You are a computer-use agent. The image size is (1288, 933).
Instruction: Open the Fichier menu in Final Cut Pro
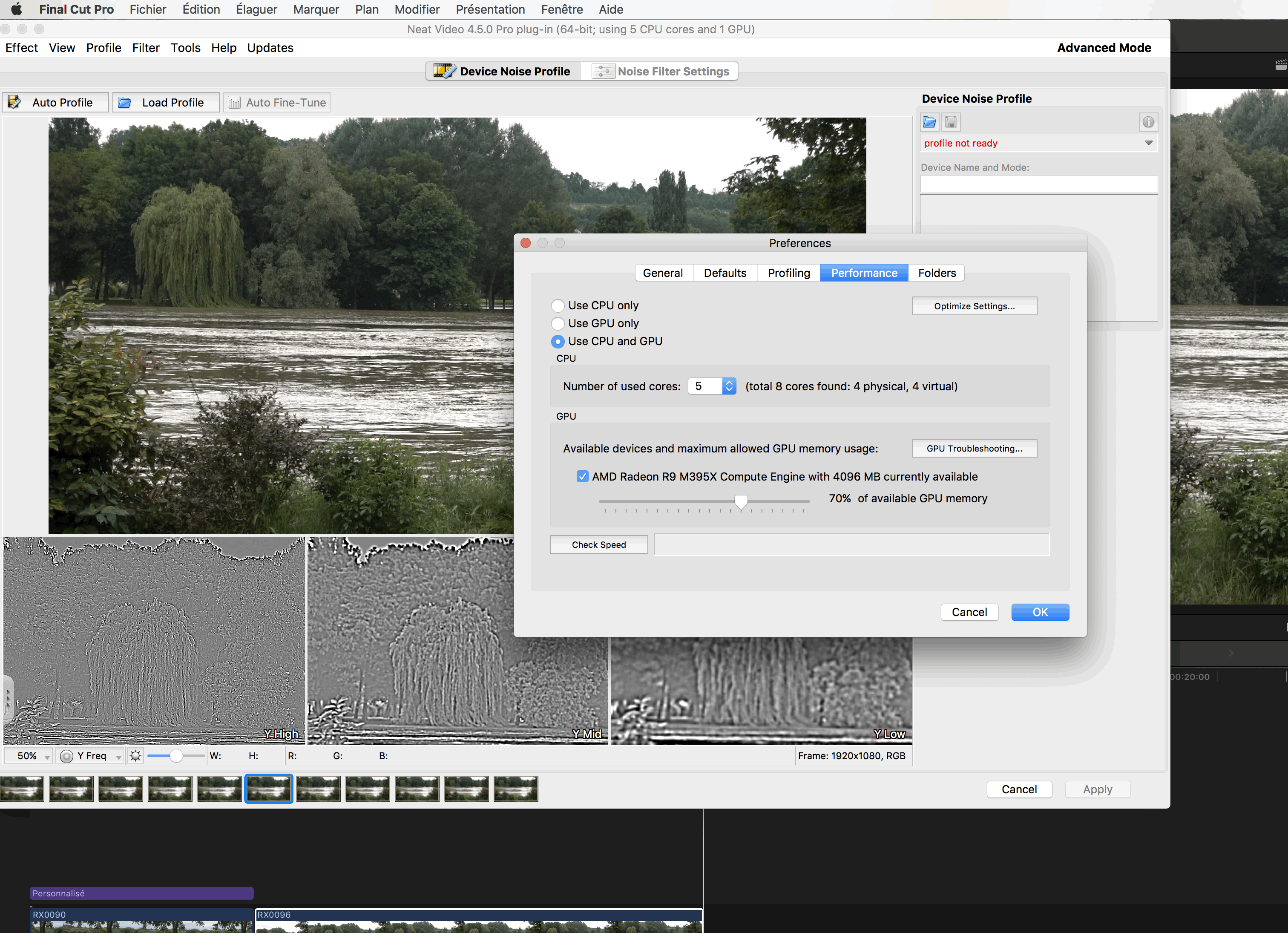pyautogui.click(x=148, y=9)
